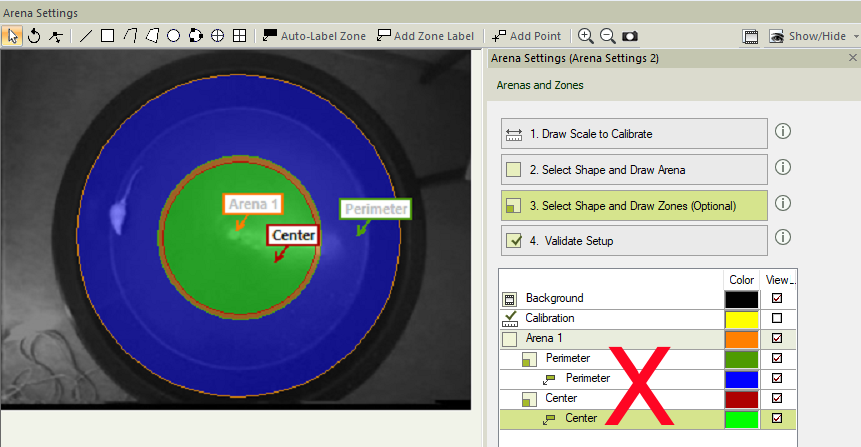Click the Center zone icon in list
This screenshot has height=447, width=861.
tap(529, 399)
